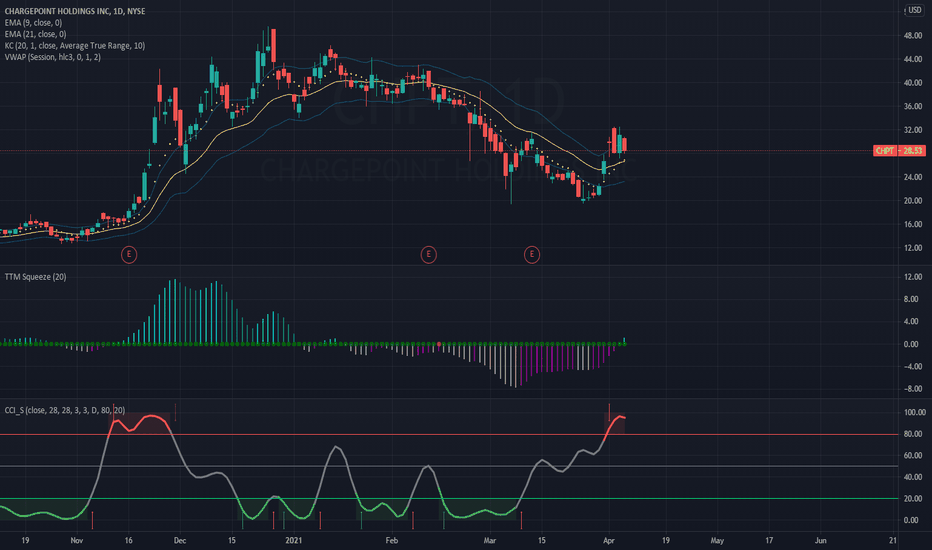Click the Nov date label on time axis

point(77,540)
